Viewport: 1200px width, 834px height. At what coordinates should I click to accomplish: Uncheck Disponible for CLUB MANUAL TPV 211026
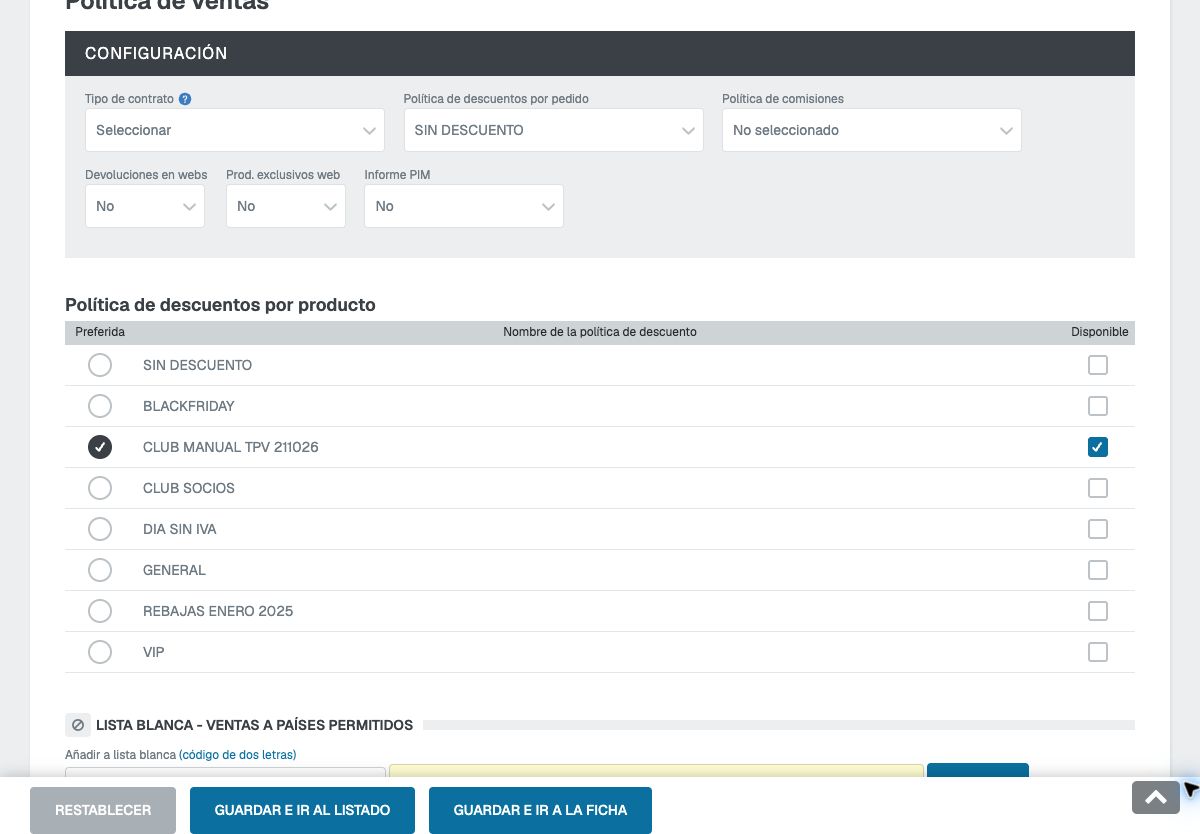[x=1098, y=447]
